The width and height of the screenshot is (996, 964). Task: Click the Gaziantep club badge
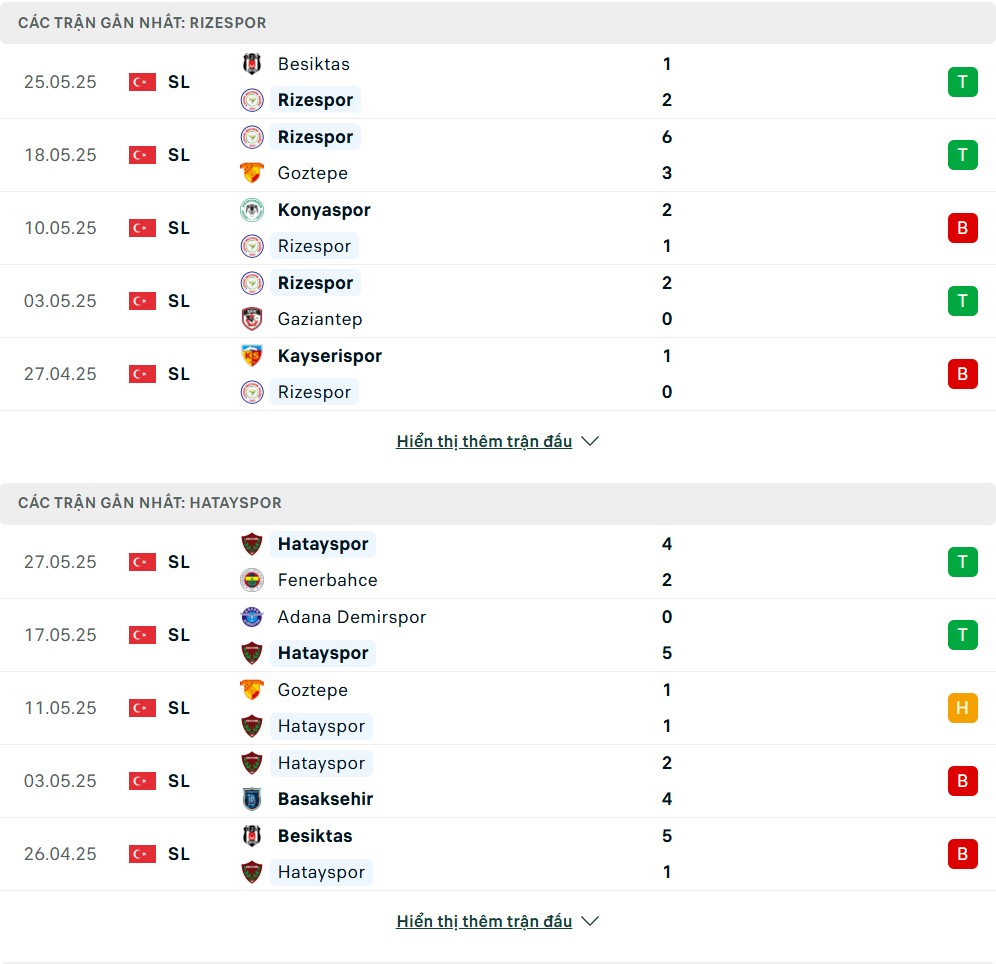click(252, 319)
